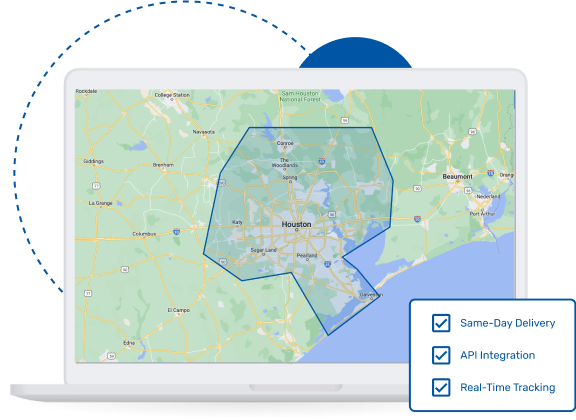576x420 pixels.
Task: Click the API Integration label text
Action: (x=497, y=355)
